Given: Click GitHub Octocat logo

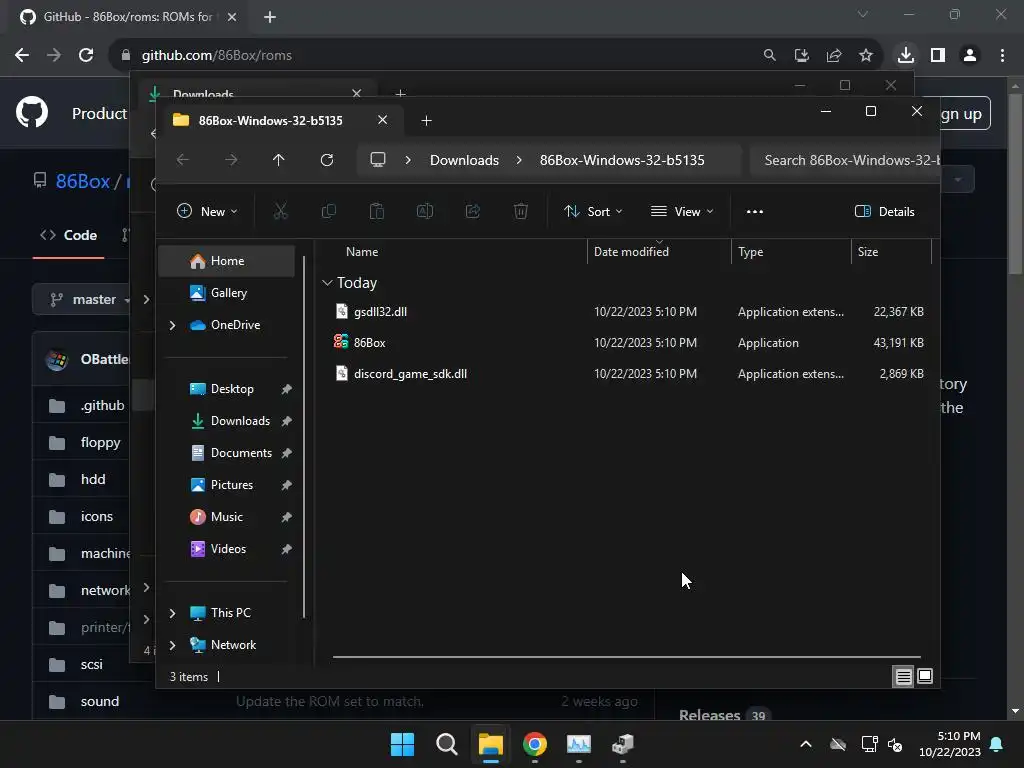Looking at the screenshot, I should point(32,112).
